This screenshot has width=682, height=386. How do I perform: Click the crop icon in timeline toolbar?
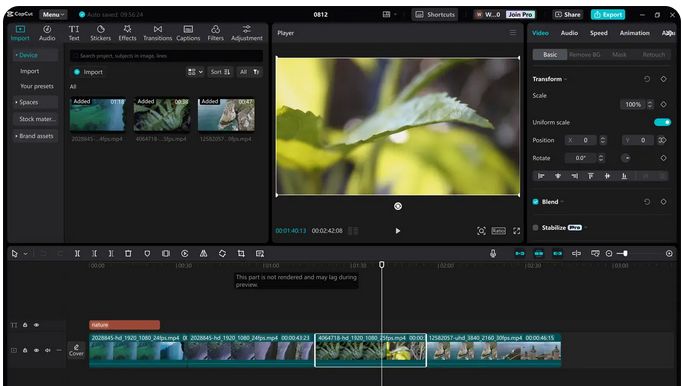coord(241,253)
